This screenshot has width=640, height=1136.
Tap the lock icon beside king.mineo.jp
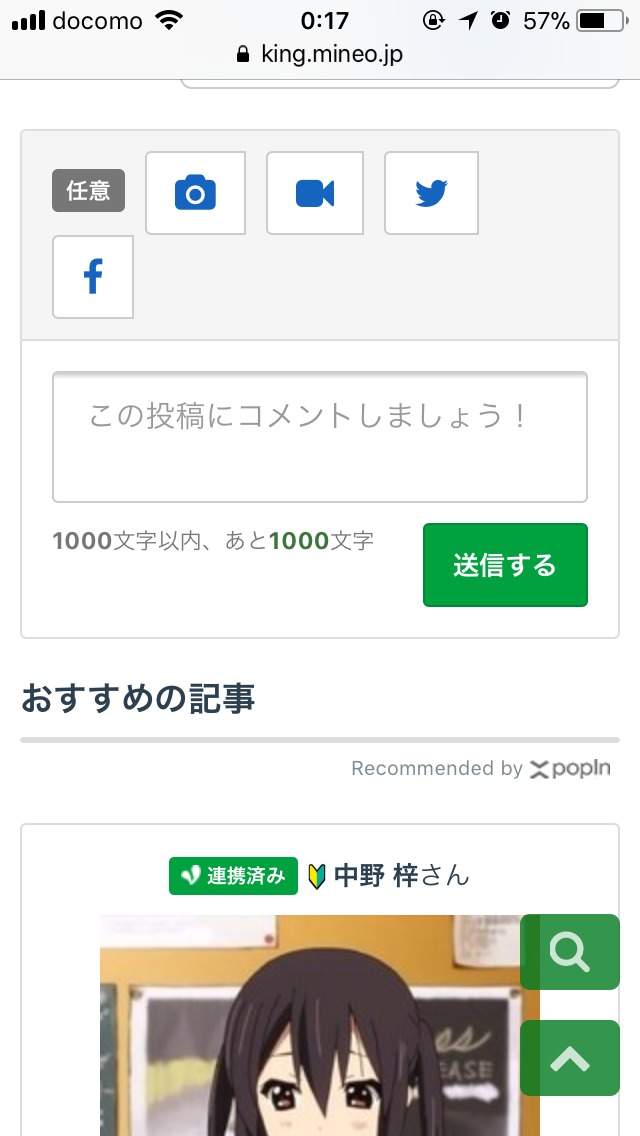pyautogui.click(x=242, y=55)
